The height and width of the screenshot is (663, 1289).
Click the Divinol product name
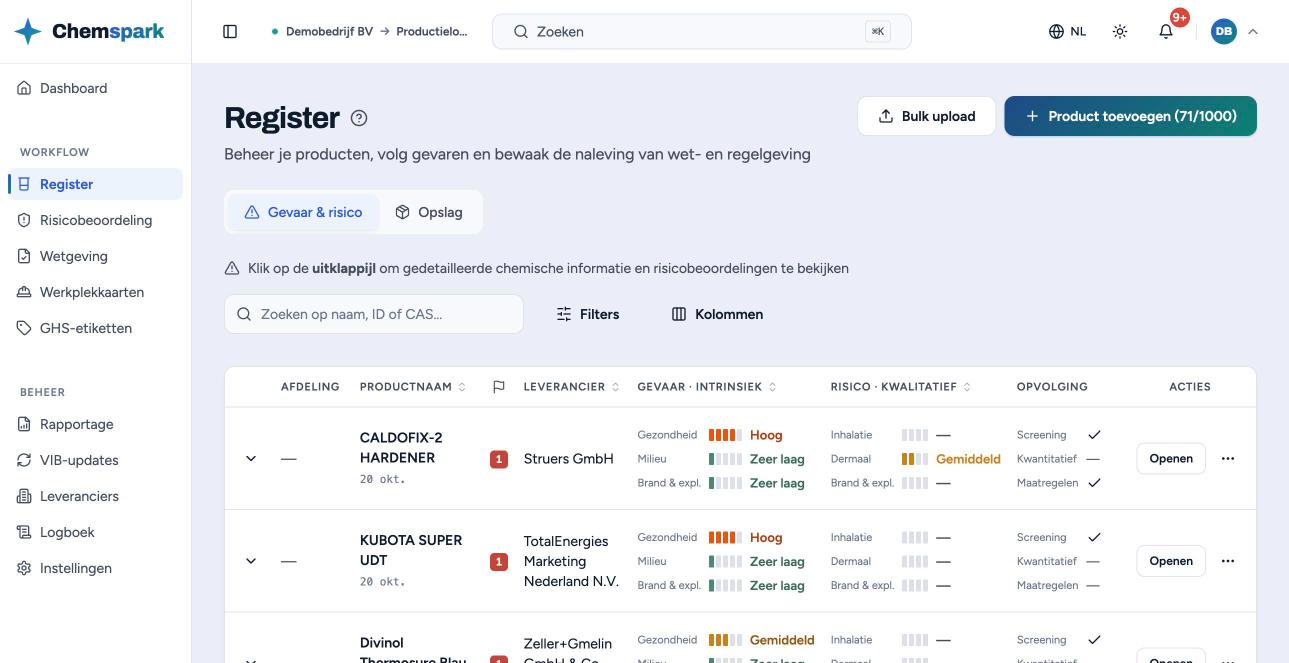click(x=413, y=651)
